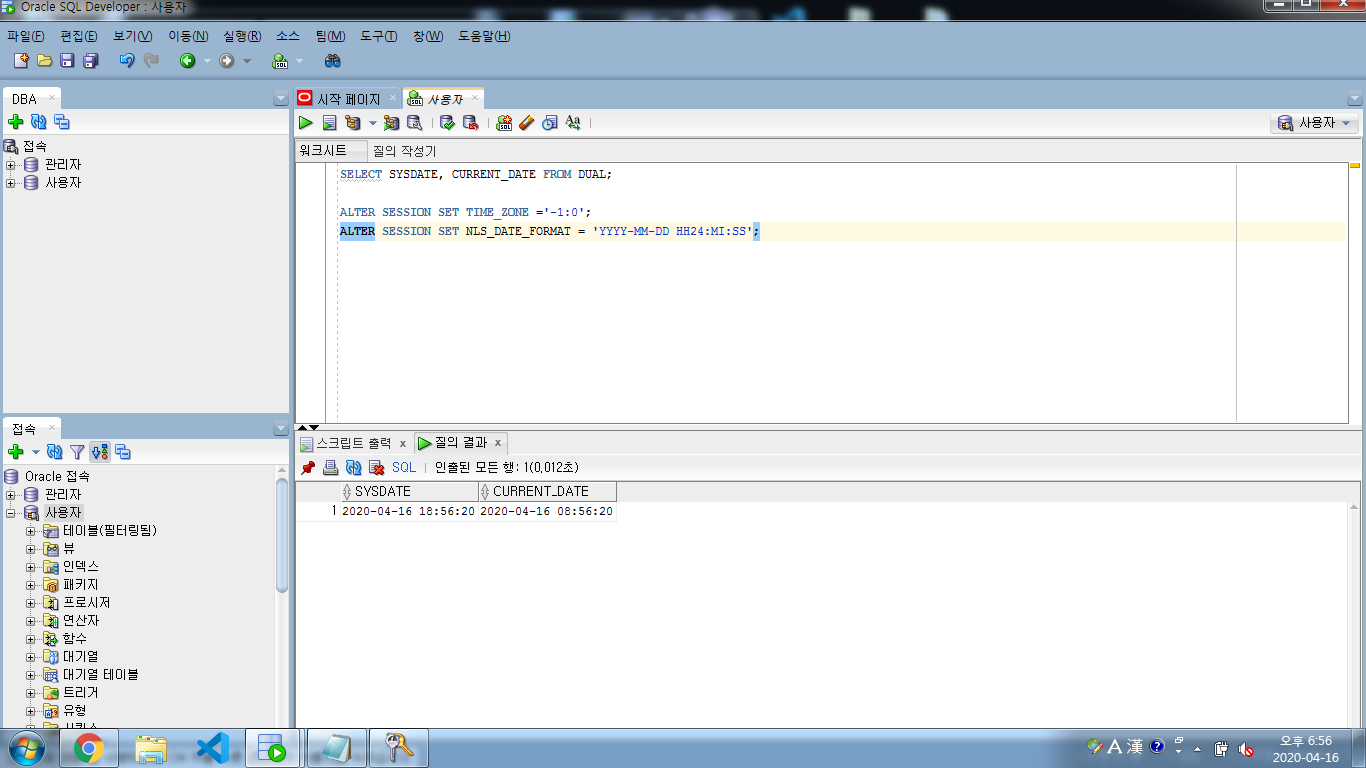The width and height of the screenshot is (1366, 768).
Task: Delete row icon with red X in results
Action: (377, 467)
